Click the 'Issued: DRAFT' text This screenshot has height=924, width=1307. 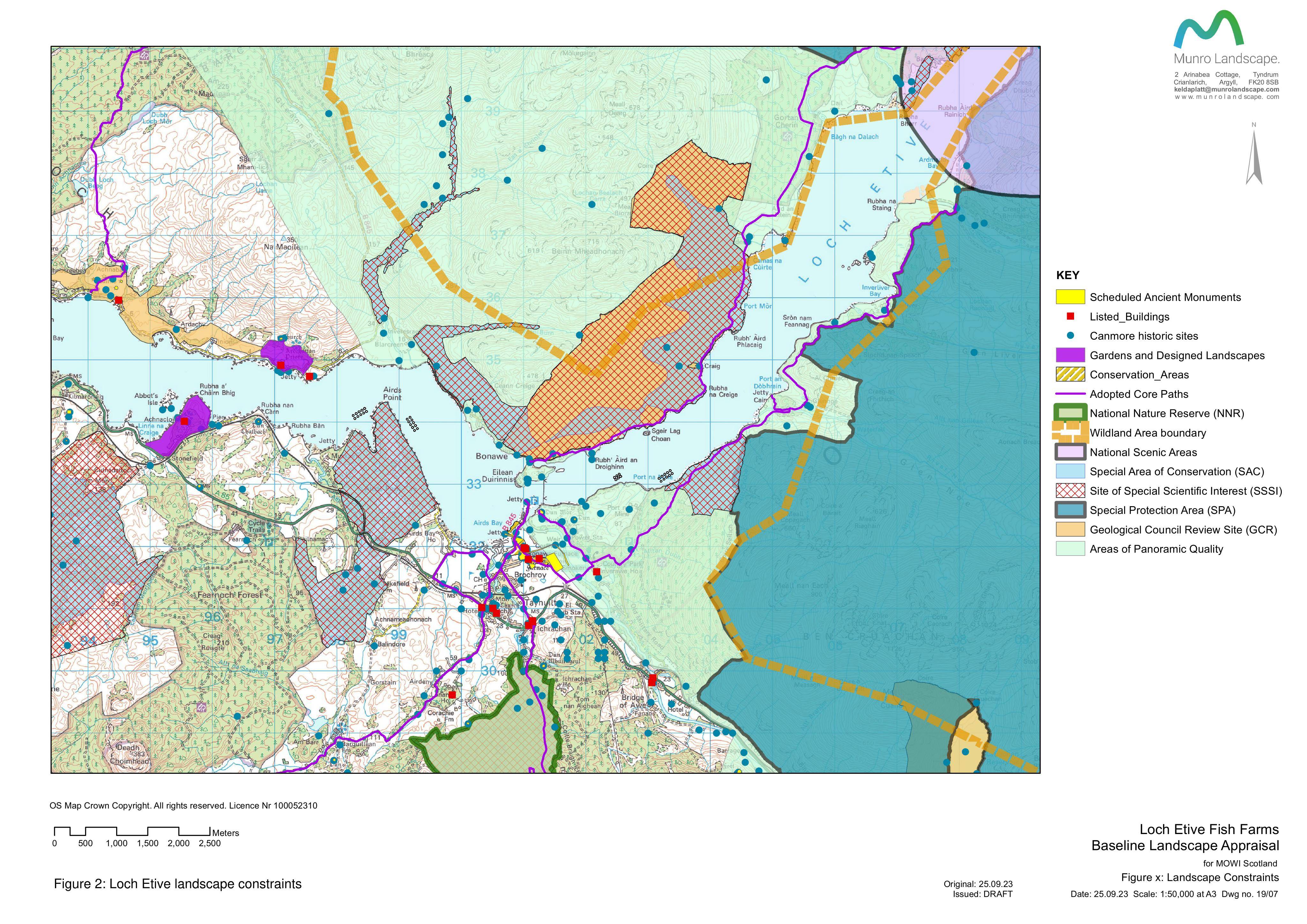pyautogui.click(x=982, y=894)
